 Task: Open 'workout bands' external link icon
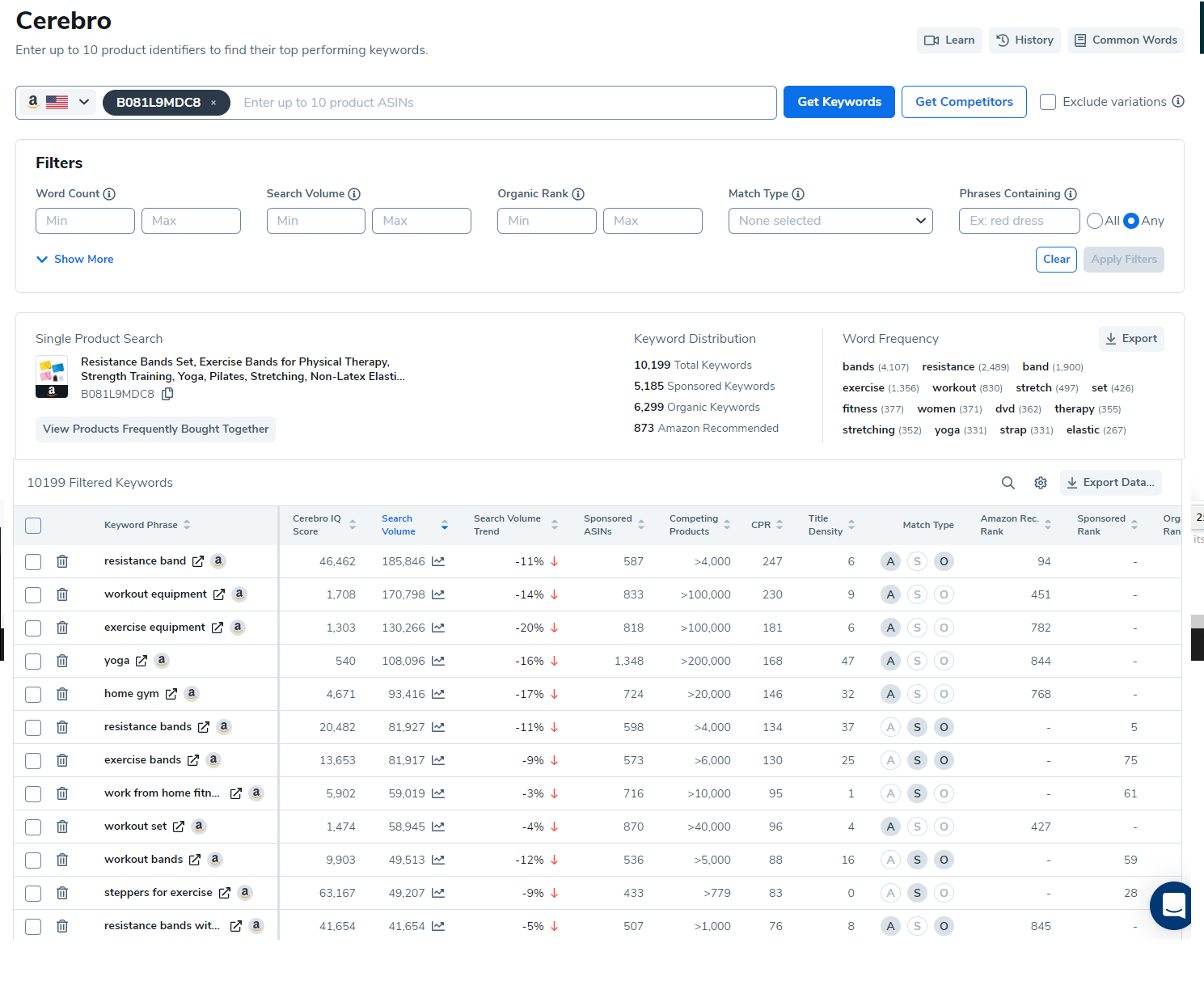tap(195, 860)
